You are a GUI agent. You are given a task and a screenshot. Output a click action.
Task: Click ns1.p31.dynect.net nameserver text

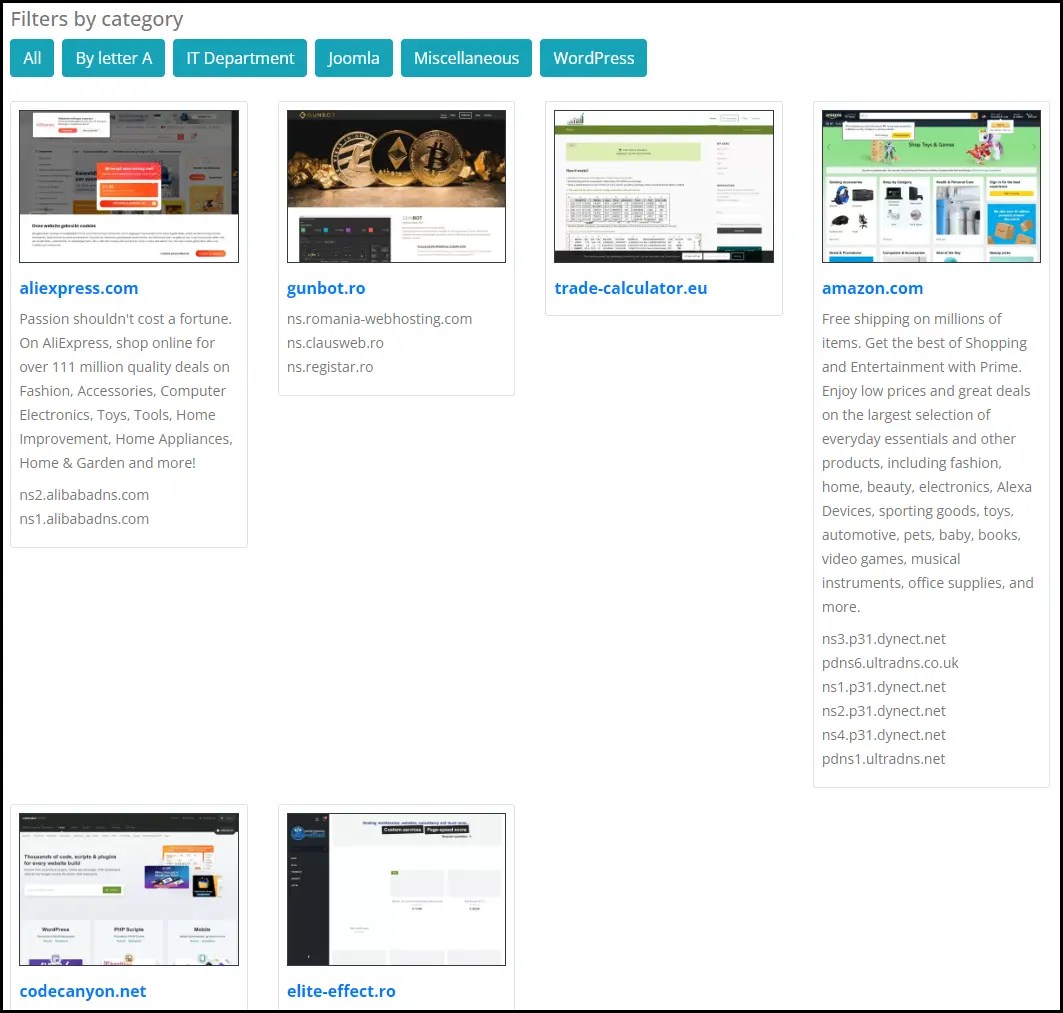pyautogui.click(x=883, y=687)
